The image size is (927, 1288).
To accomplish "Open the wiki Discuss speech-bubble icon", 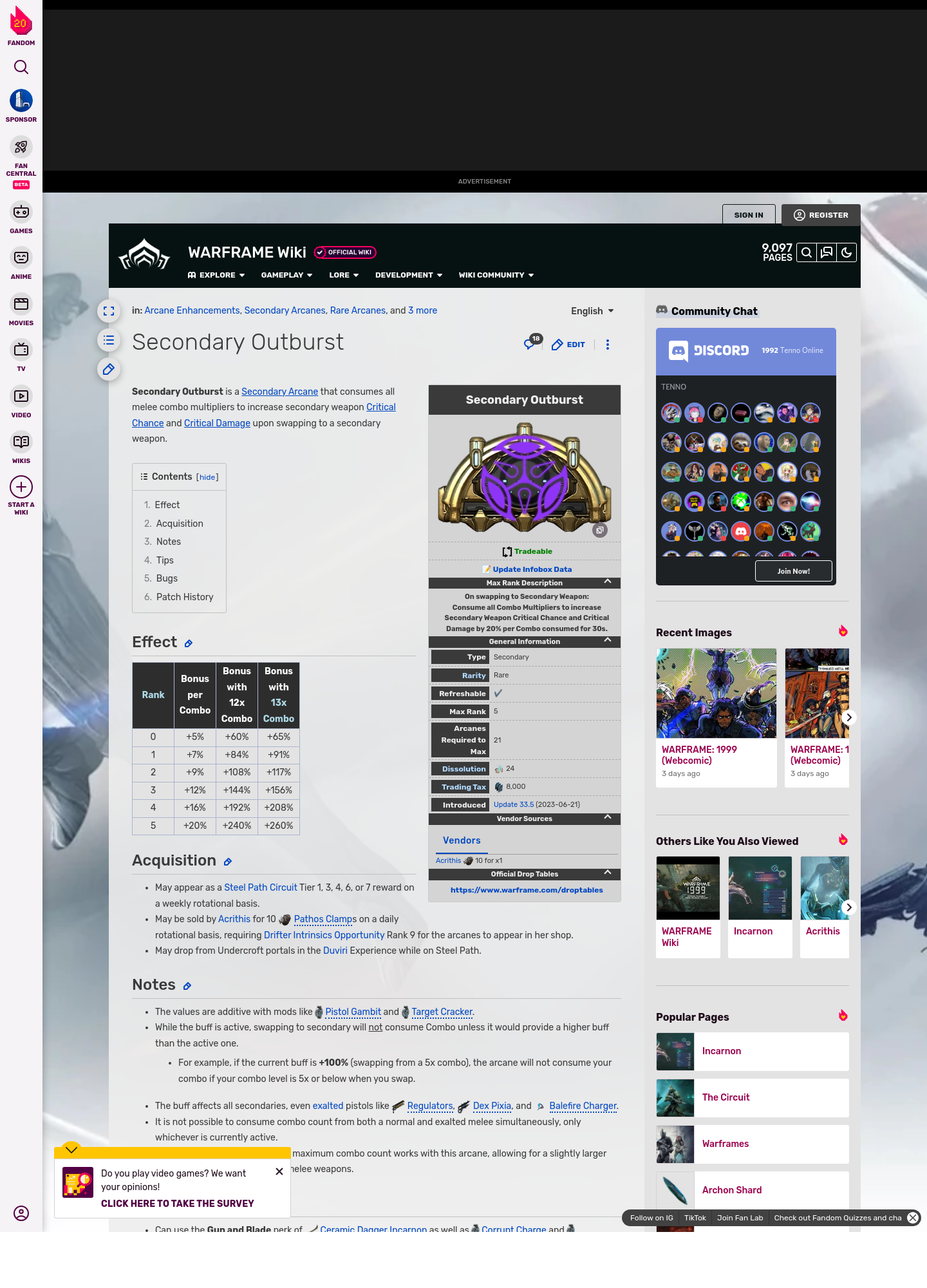I will pos(827,252).
